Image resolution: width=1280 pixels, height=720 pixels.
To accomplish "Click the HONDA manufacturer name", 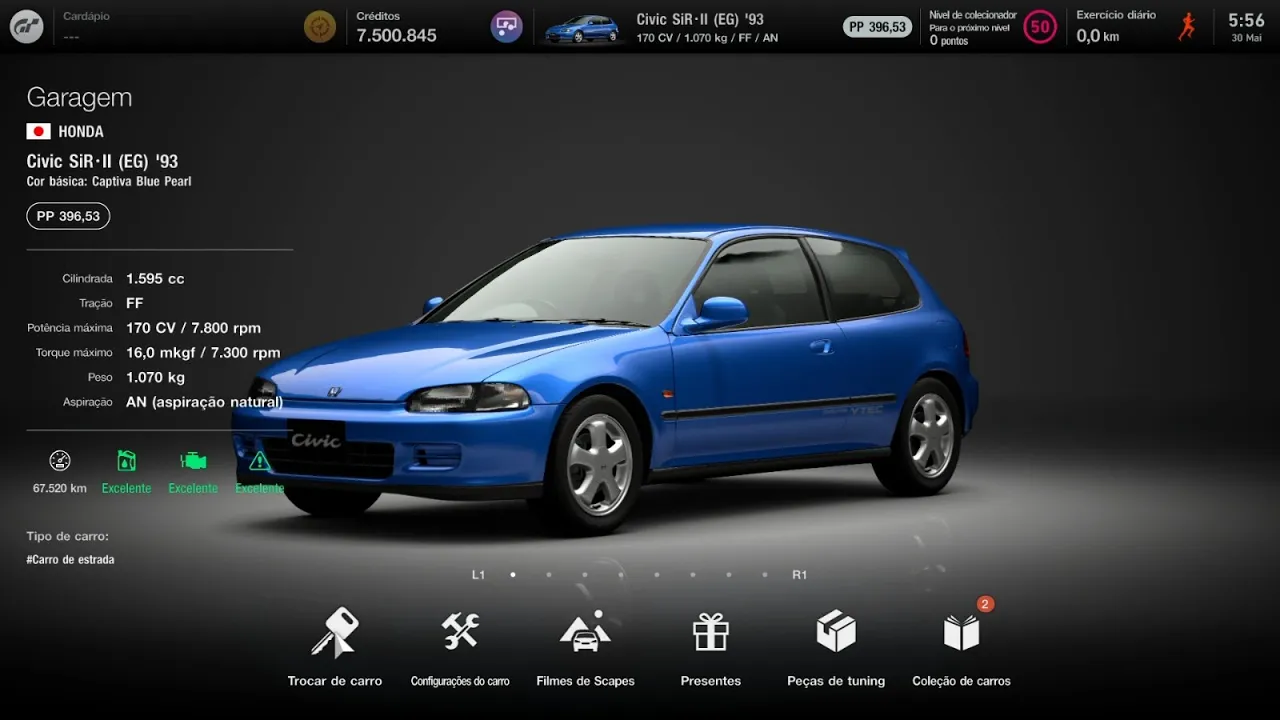I will 81,132.
